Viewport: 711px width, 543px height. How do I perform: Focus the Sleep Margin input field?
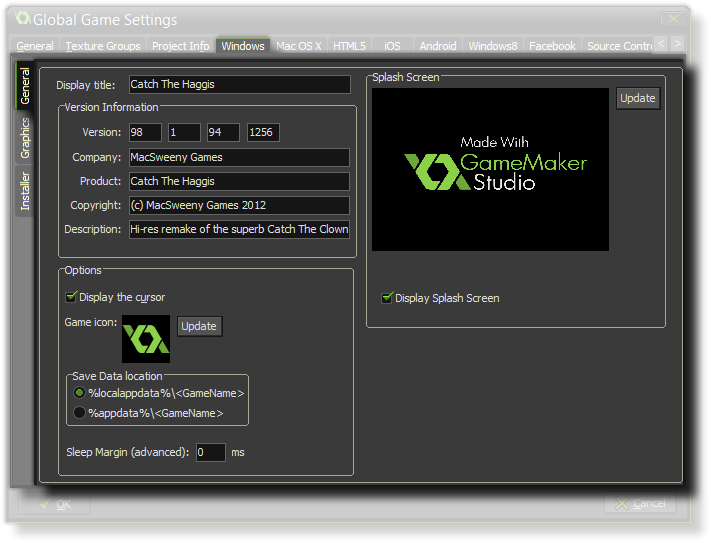click(210, 452)
